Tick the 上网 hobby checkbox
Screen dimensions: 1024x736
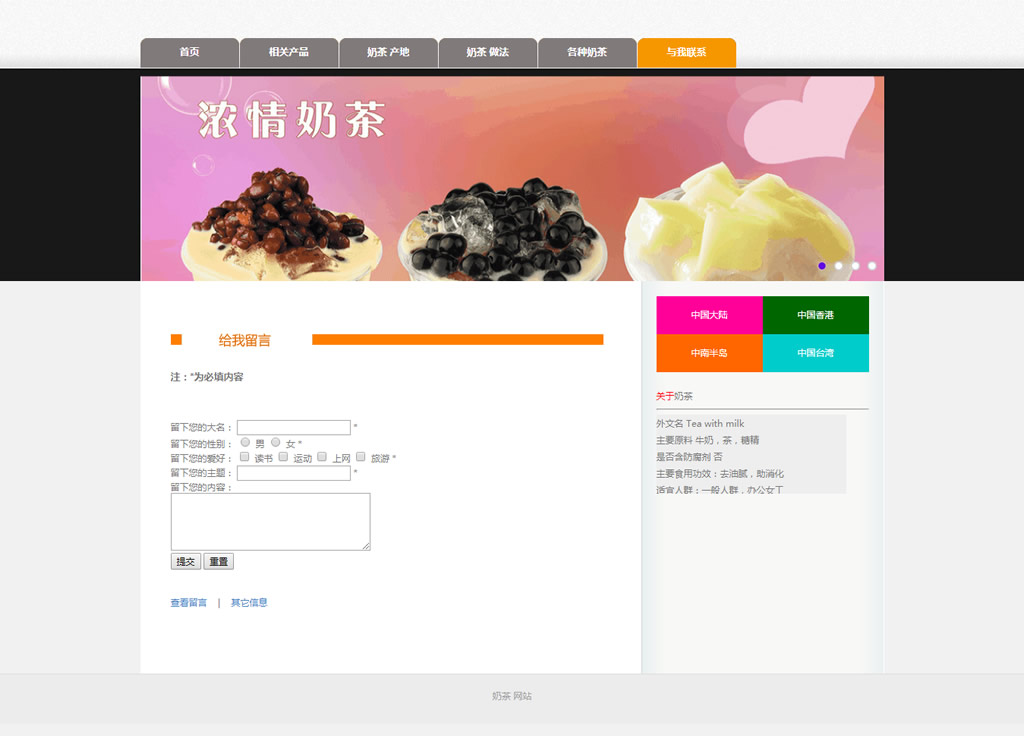tap(322, 457)
